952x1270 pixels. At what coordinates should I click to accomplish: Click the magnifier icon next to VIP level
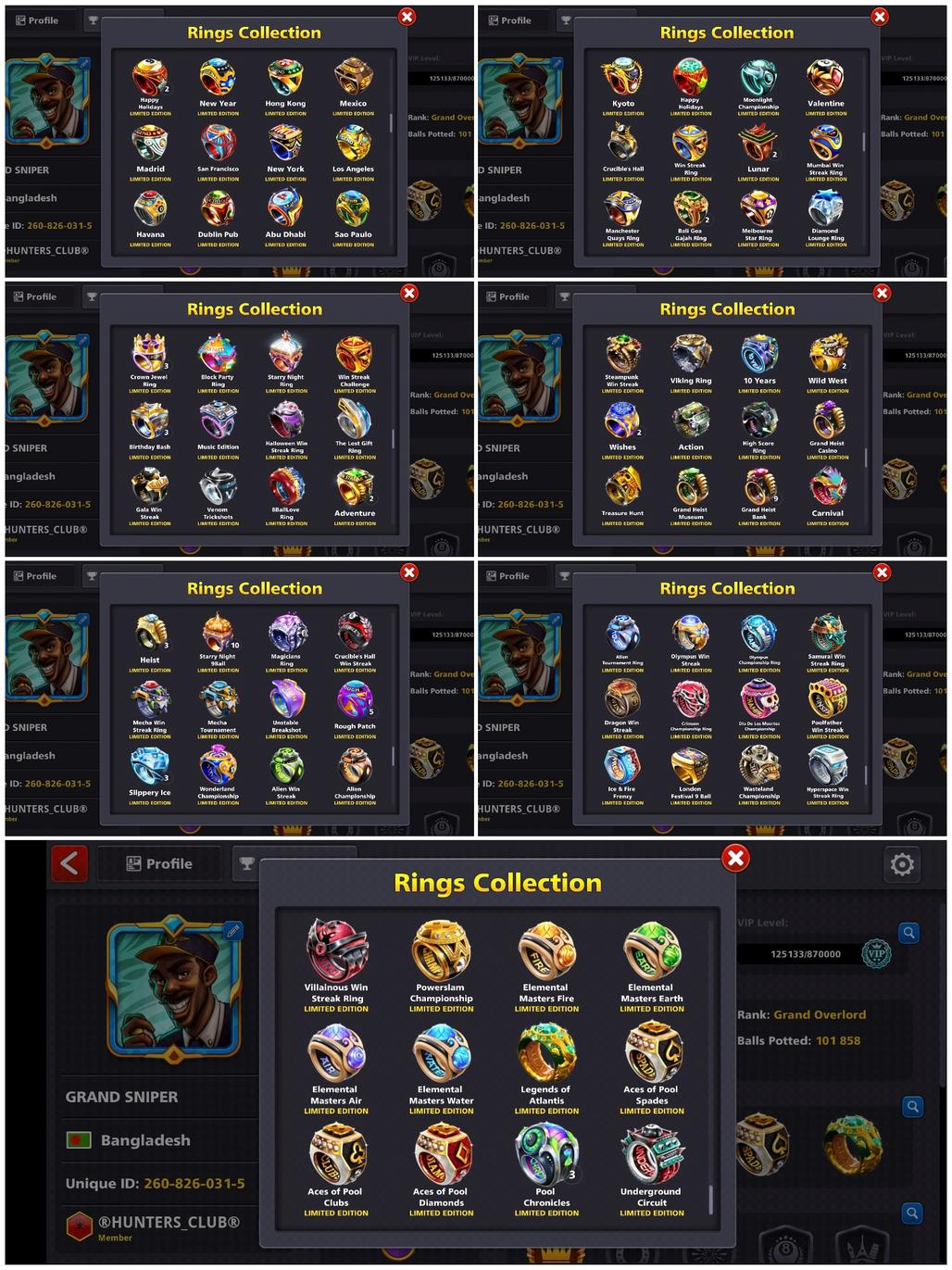tap(909, 933)
